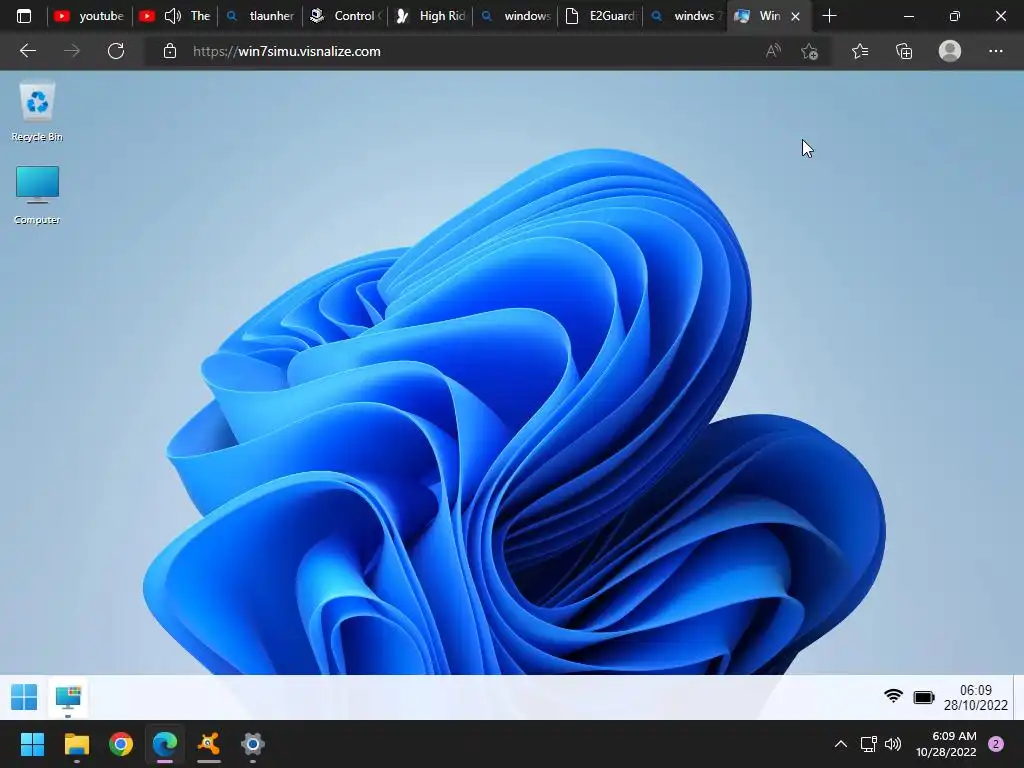The width and height of the screenshot is (1024, 768).
Task: Open the Settings gear taskbar app
Action: pos(253,744)
